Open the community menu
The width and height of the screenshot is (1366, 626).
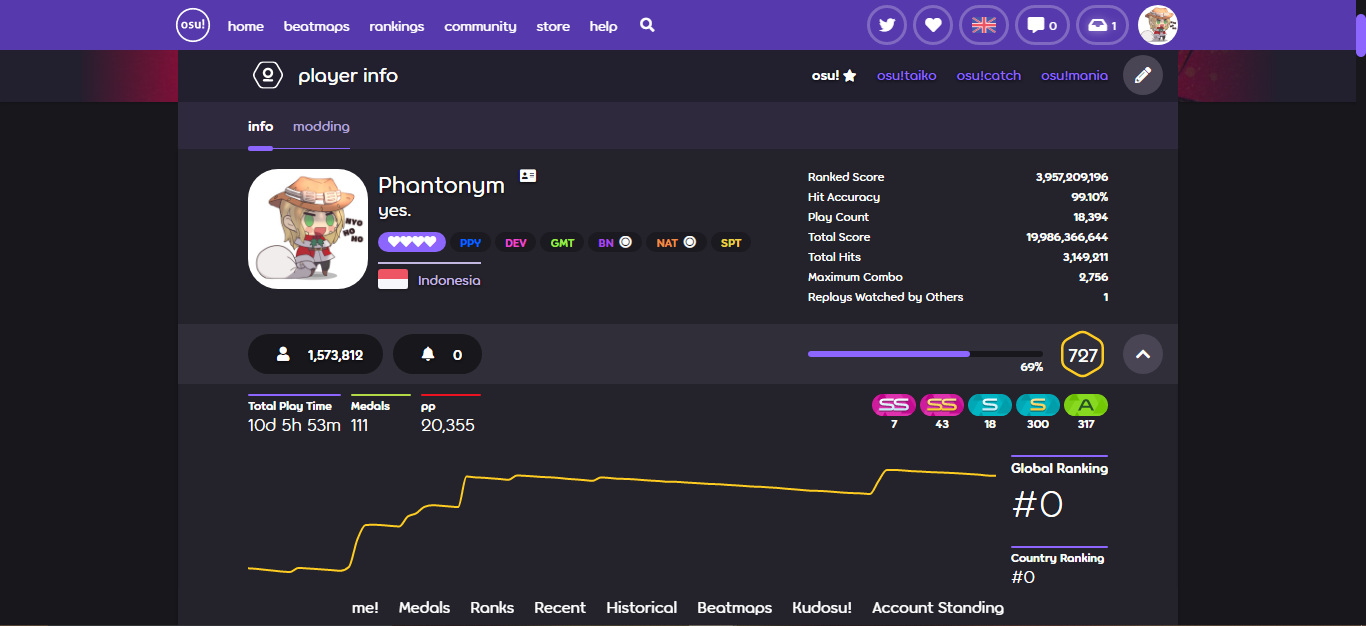click(x=480, y=26)
